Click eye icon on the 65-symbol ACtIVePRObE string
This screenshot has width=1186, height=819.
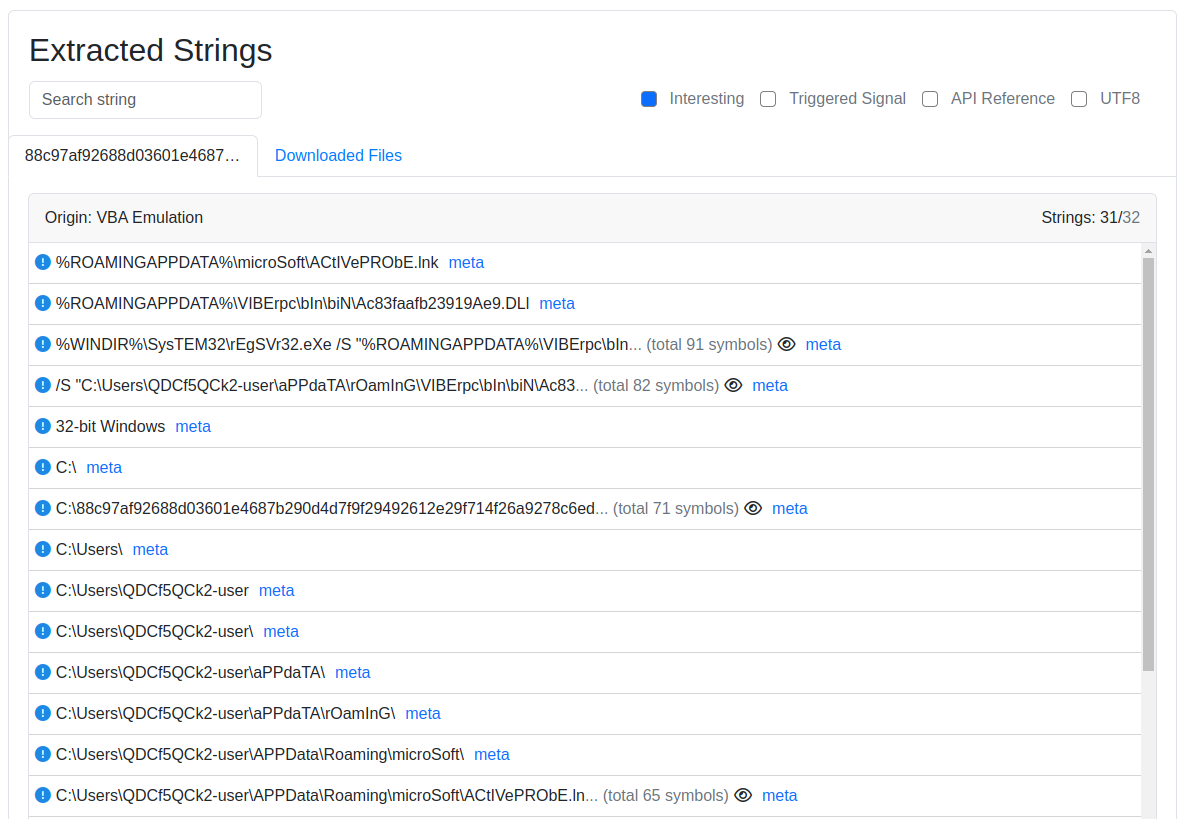click(x=743, y=795)
